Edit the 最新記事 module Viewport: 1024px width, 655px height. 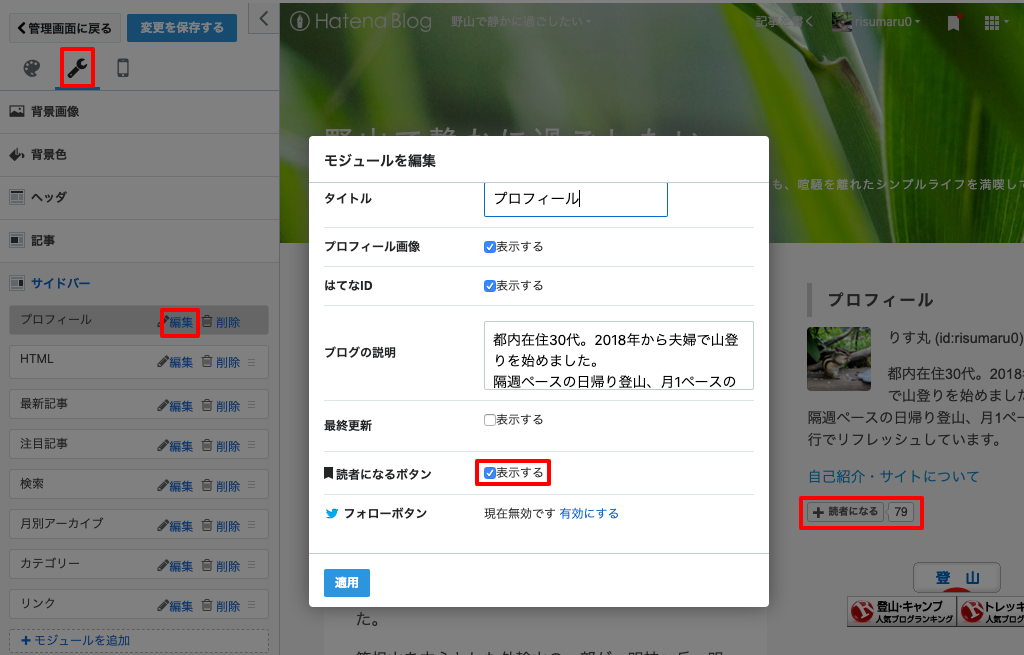click(x=176, y=406)
